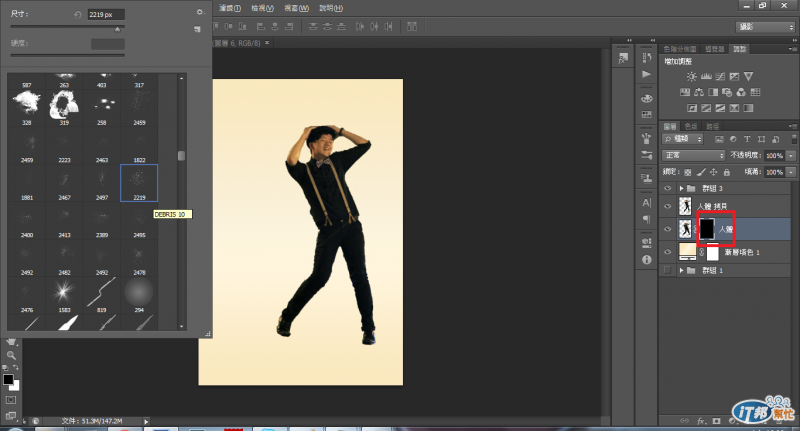Swap foreground and background colors

[x=17, y=369]
